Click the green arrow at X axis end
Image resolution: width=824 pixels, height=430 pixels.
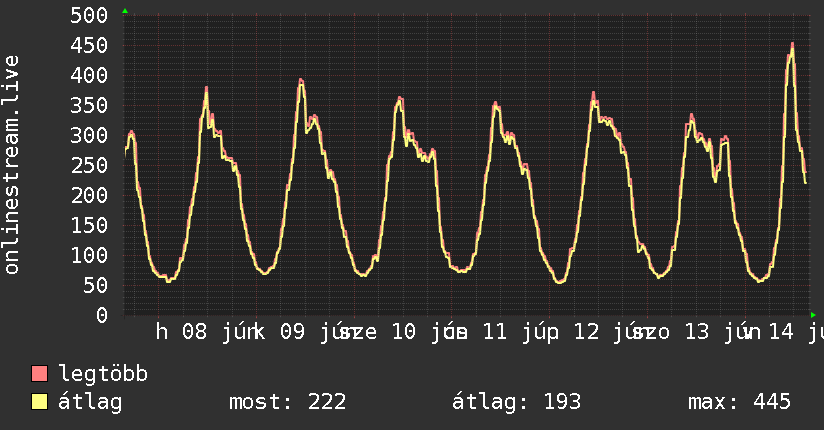point(813,315)
